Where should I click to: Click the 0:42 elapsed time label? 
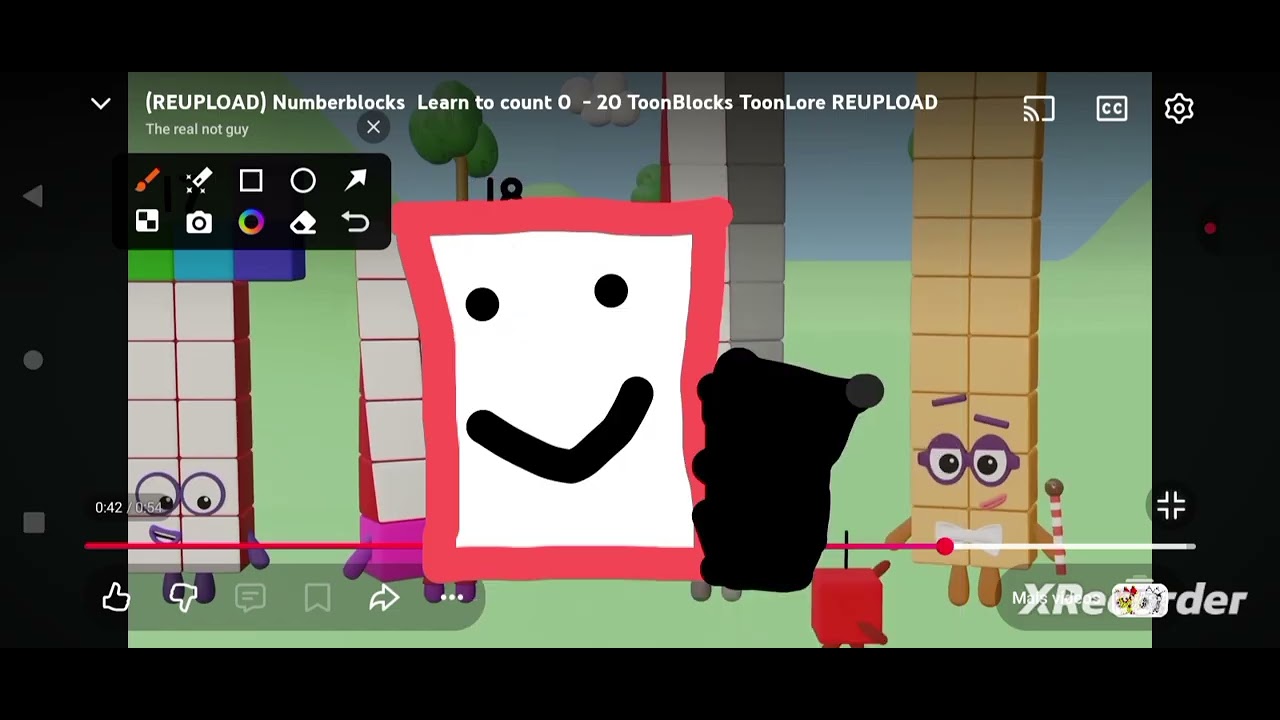[x=108, y=508]
